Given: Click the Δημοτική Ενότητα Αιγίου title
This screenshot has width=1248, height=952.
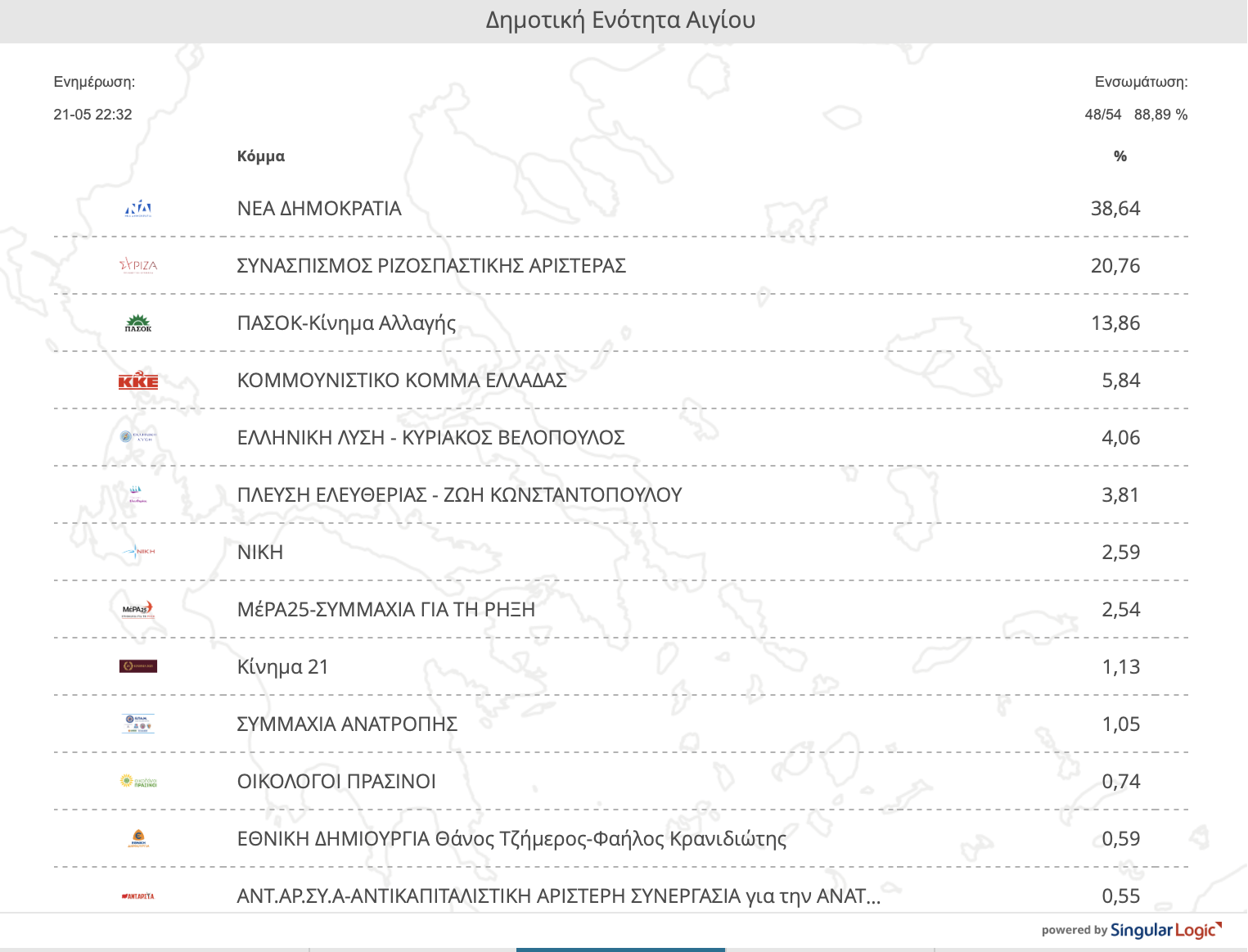Looking at the screenshot, I should [620, 20].
